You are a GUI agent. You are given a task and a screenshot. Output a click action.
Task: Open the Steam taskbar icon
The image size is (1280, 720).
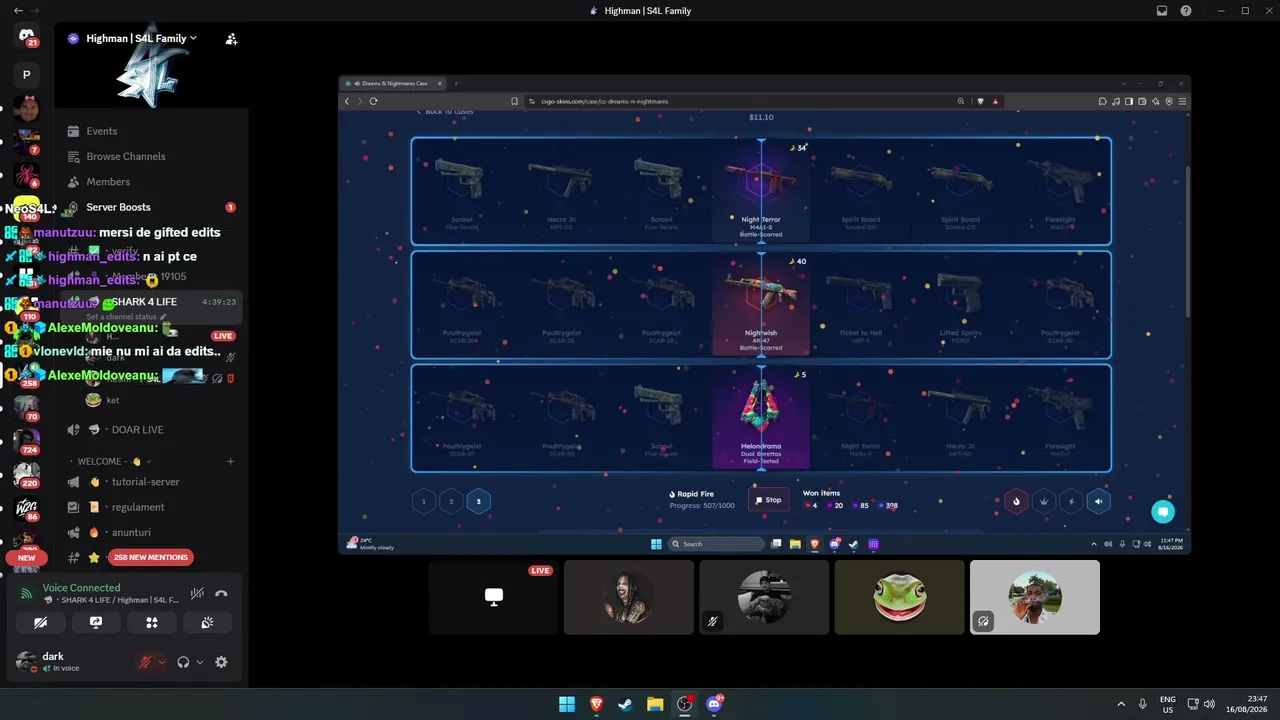click(x=625, y=704)
